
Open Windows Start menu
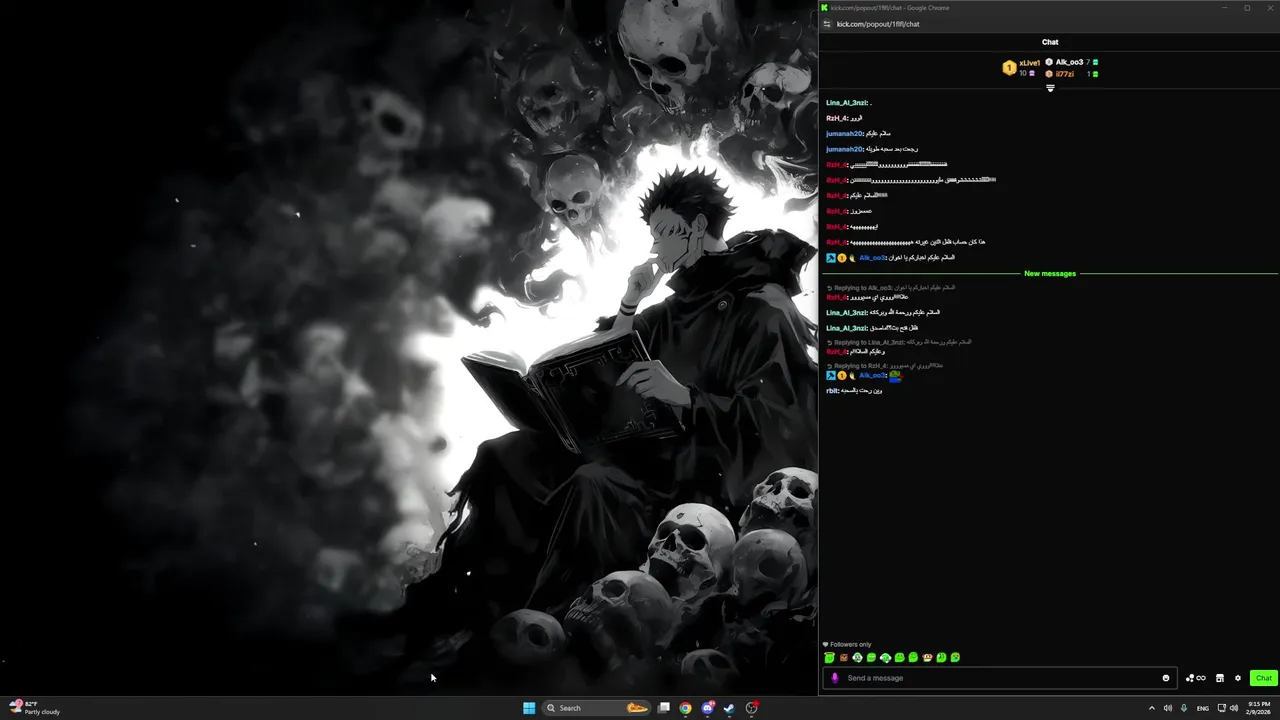529,708
